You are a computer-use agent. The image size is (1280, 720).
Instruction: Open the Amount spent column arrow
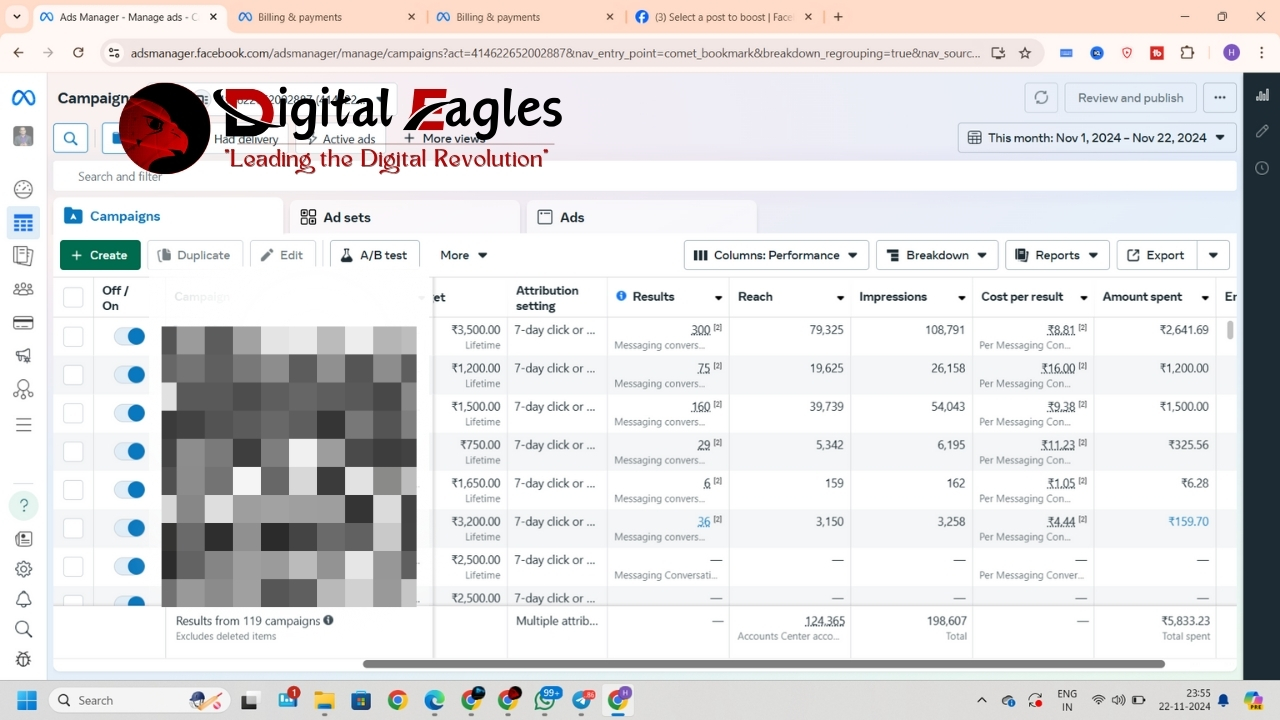point(1204,298)
